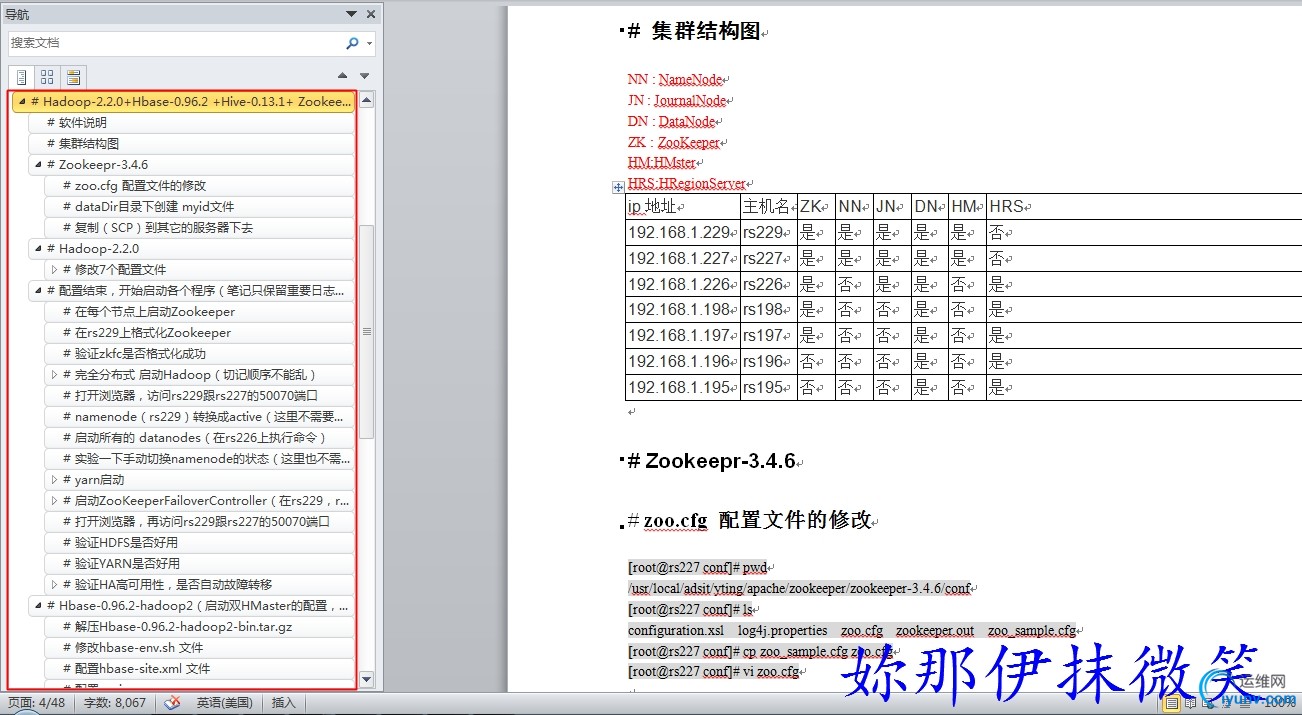Click navigation scrollbar down arrow
Viewport: 1302px width, 715px height.
[366, 680]
